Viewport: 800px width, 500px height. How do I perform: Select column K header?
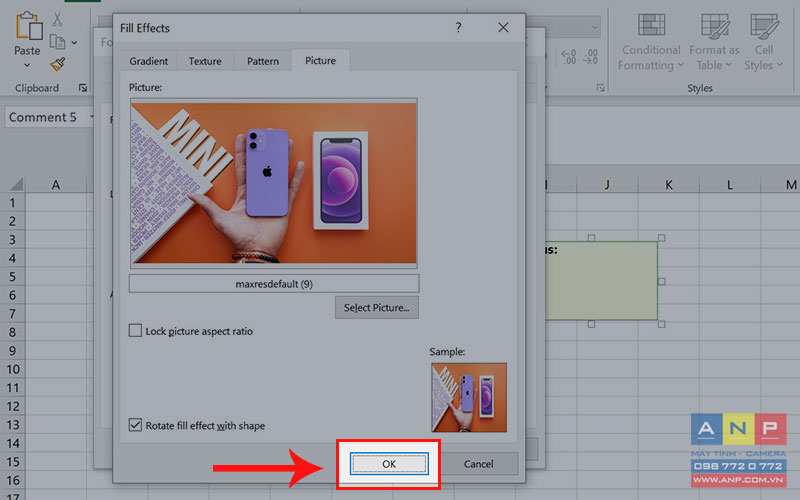[x=668, y=185]
